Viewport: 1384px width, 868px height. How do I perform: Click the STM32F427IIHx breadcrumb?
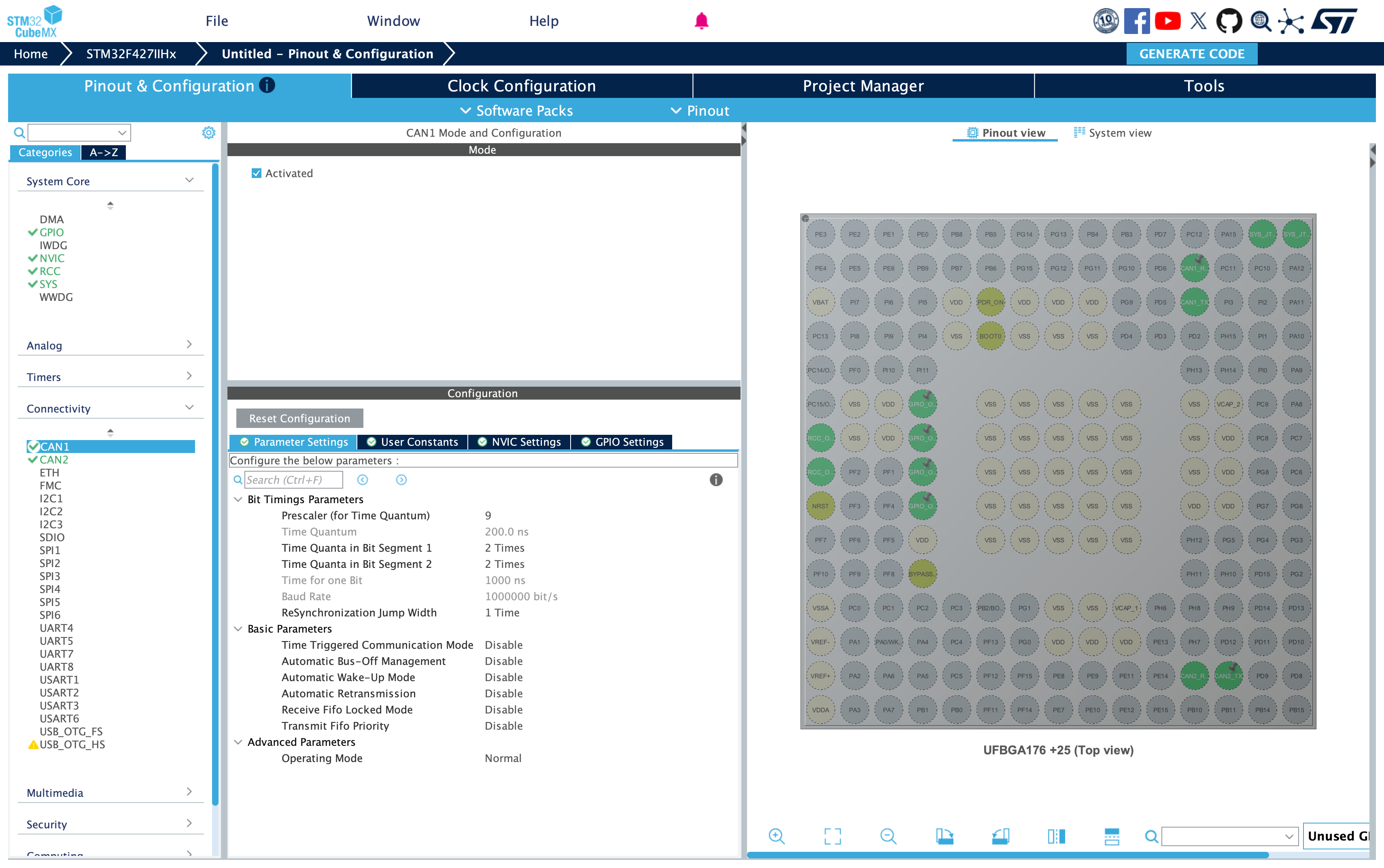[x=131, y=53]
